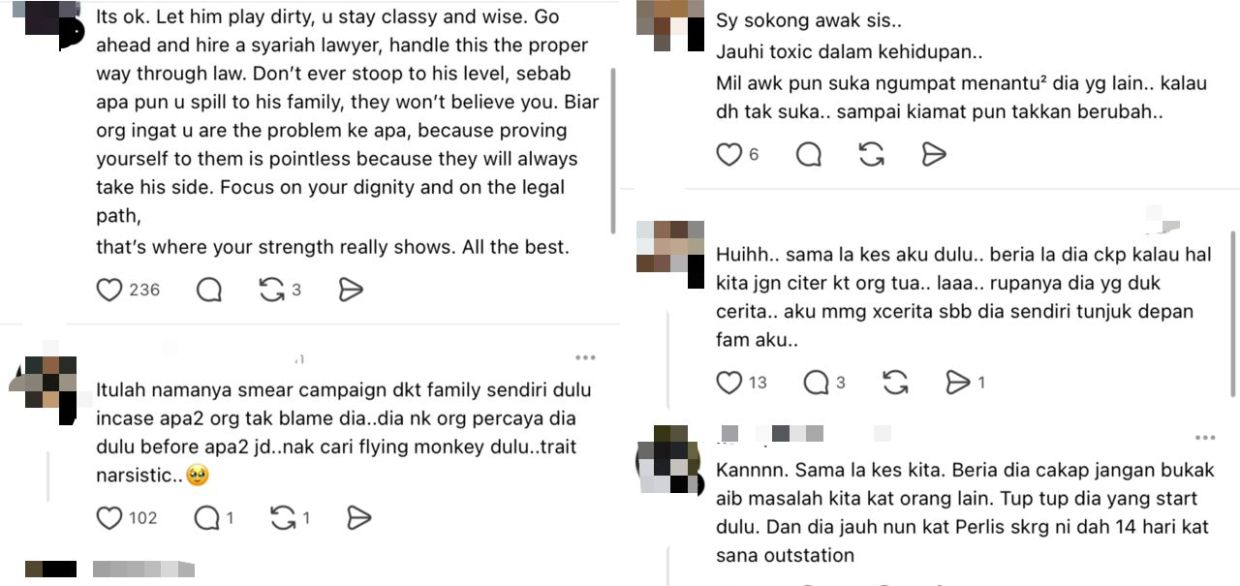Image resolution: width=1240 pixels, height=586 pixels.
Task: Share the syariah lawyer comment
Action: pos(350,290)
